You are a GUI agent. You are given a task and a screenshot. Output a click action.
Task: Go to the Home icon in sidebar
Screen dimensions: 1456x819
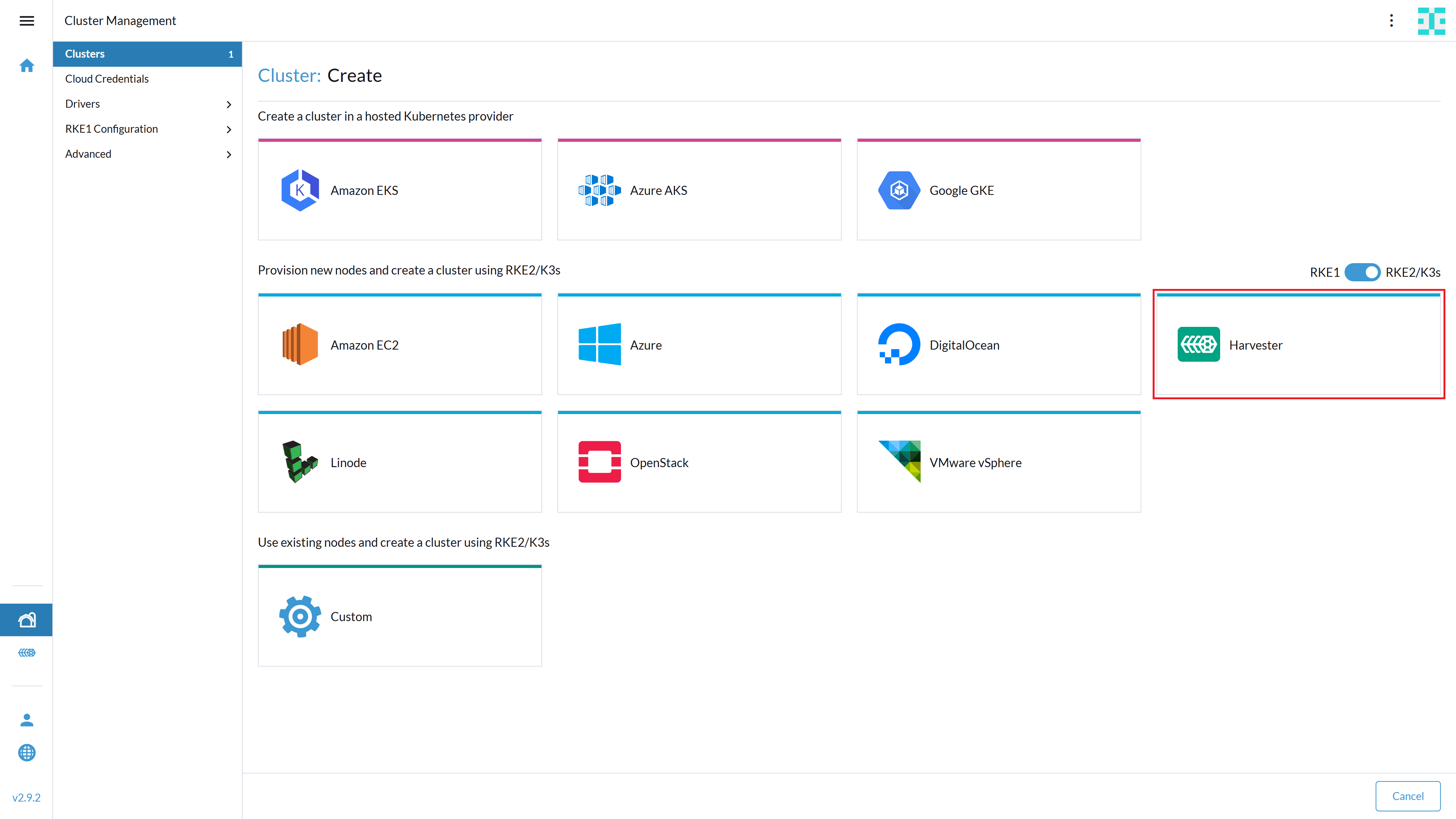pos(27,66)
